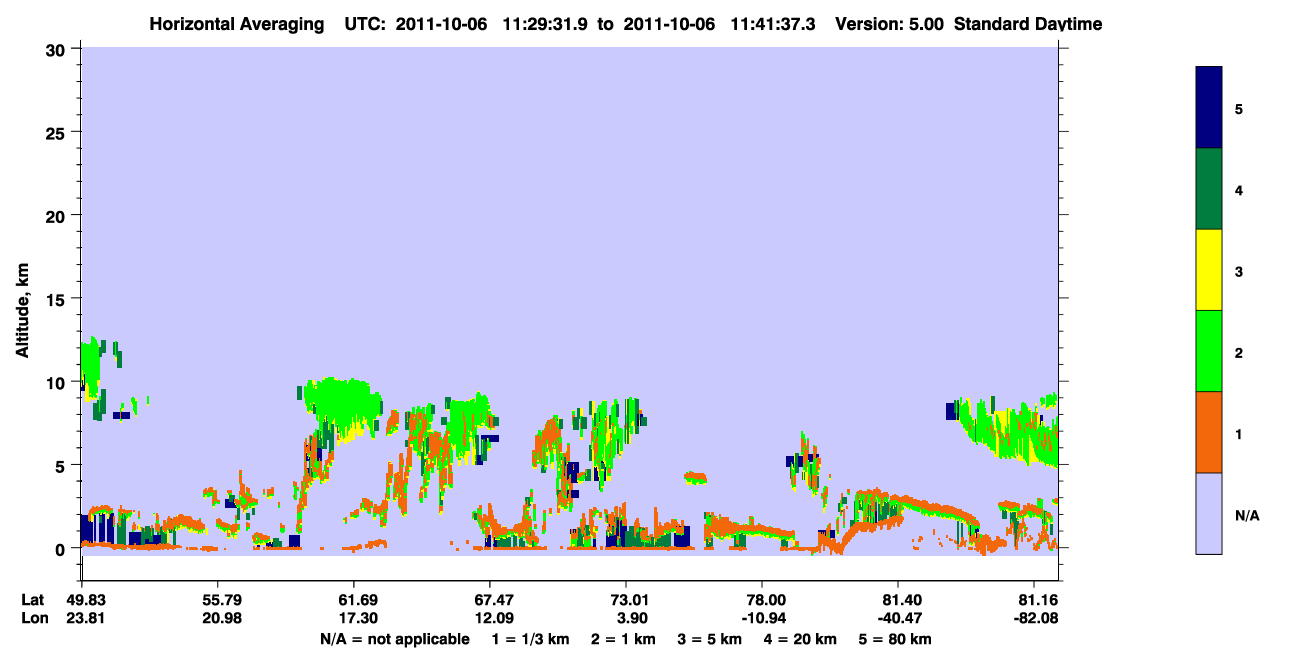Viewport: 1300px width, 667px height.
Task: Click the altitude tick label 20
Action: (58, 215)
